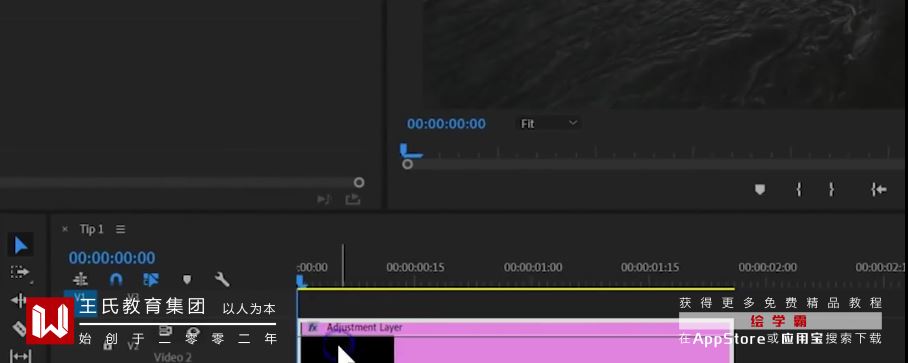Click timeline ruler at 00:00:00:15

(x=415, y=267)
